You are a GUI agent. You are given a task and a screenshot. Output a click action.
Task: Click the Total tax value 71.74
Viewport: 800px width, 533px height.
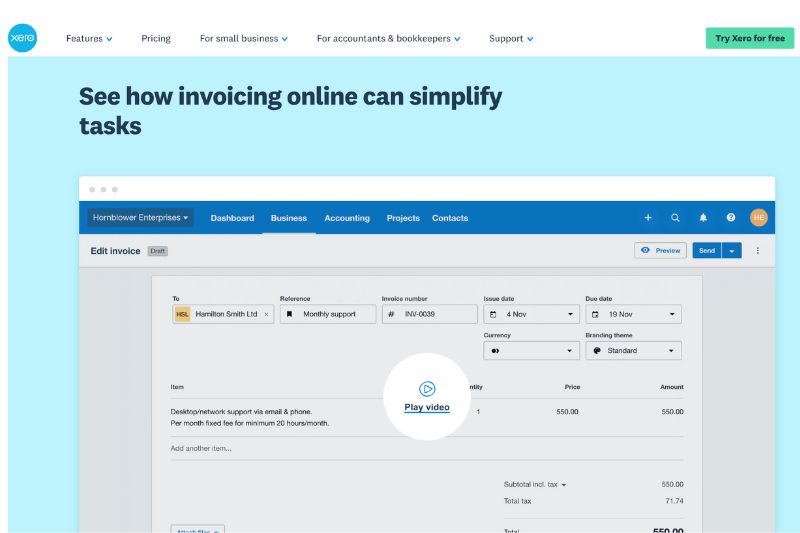(x=674, y=501)
